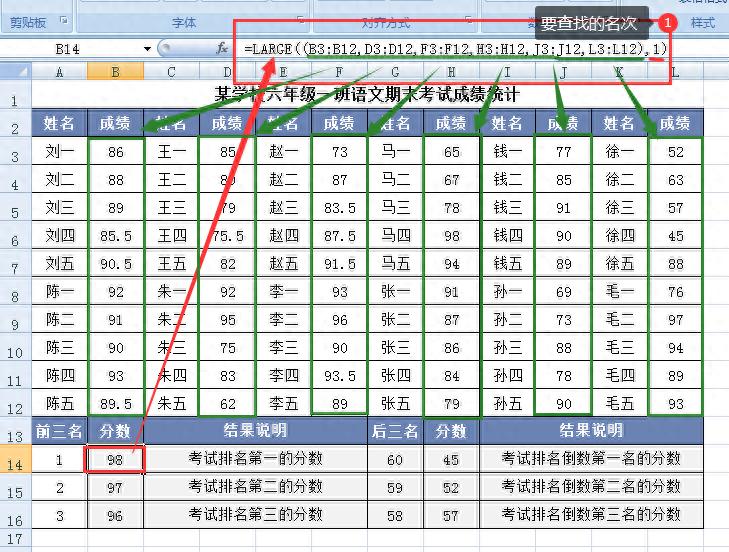Click the name cell 马五
729x552 pixels.
[x=395, y=264]
